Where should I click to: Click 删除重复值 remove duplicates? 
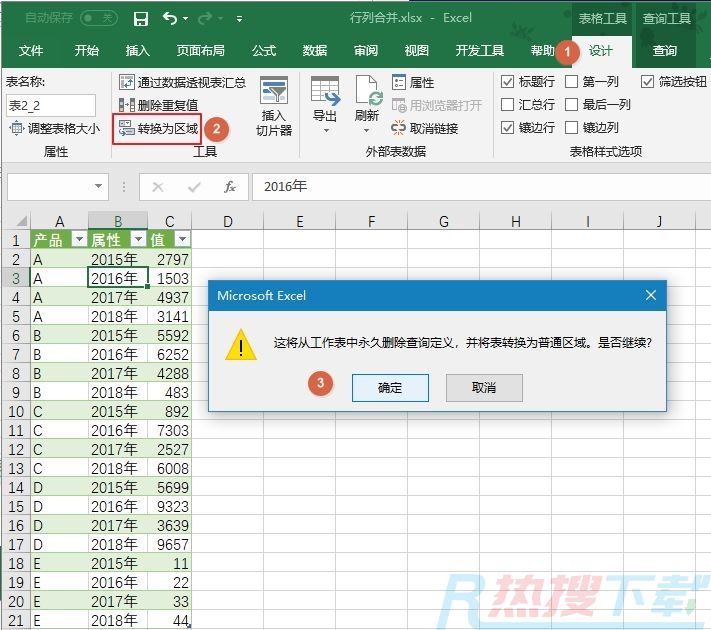pyautogui.click(x=158, y=105)
